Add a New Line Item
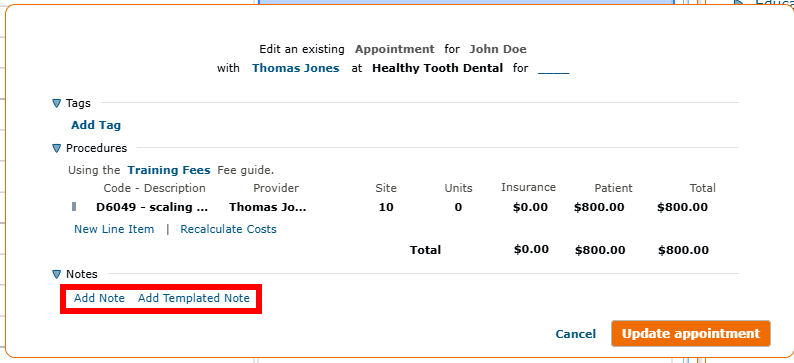This screenshot has width=794, height=363. pyautogui.click(x=114, y=229)
